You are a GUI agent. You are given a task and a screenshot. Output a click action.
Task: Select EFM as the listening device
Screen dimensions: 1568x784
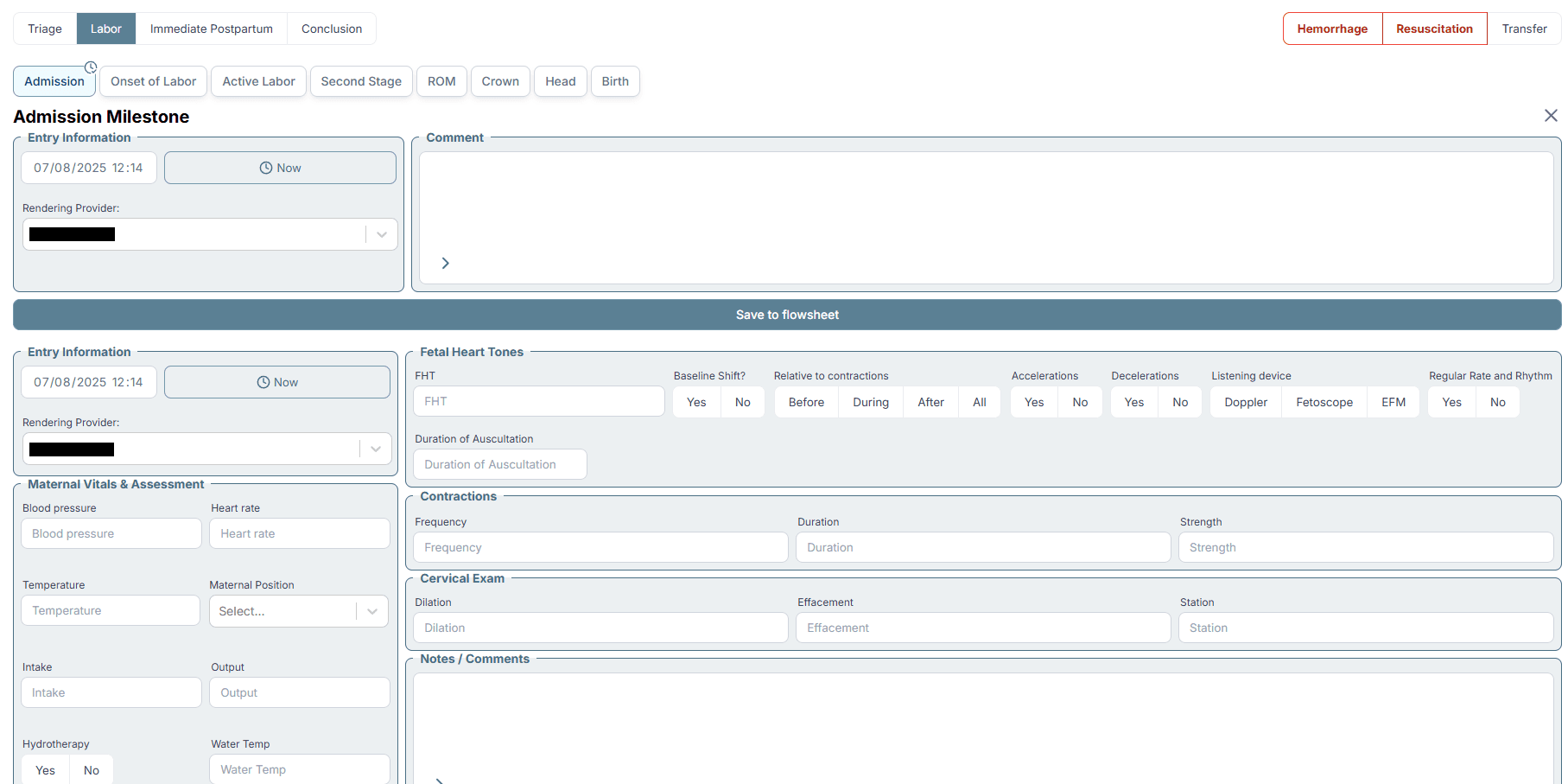1393,401
